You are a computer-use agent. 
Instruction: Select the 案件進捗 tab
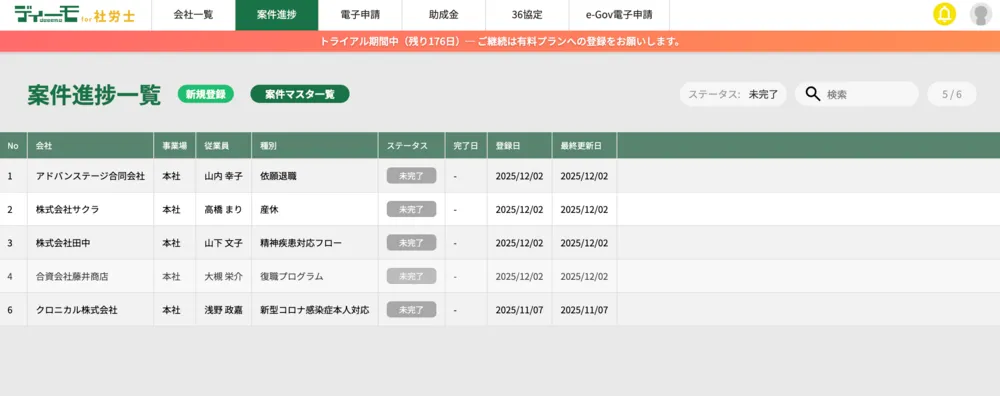277,15
